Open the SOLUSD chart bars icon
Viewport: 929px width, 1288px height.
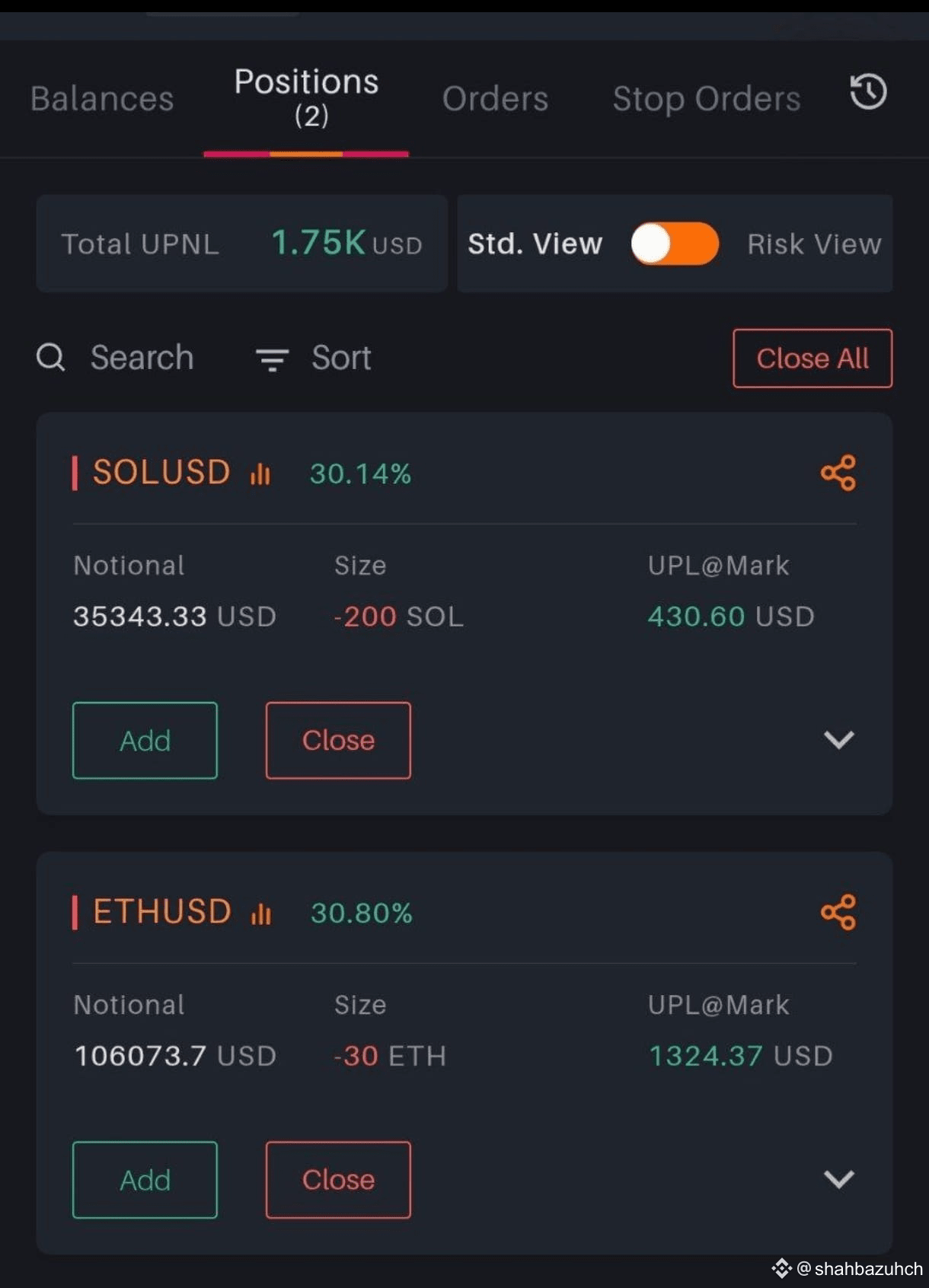pyautogui.click(x=260, y=473)
